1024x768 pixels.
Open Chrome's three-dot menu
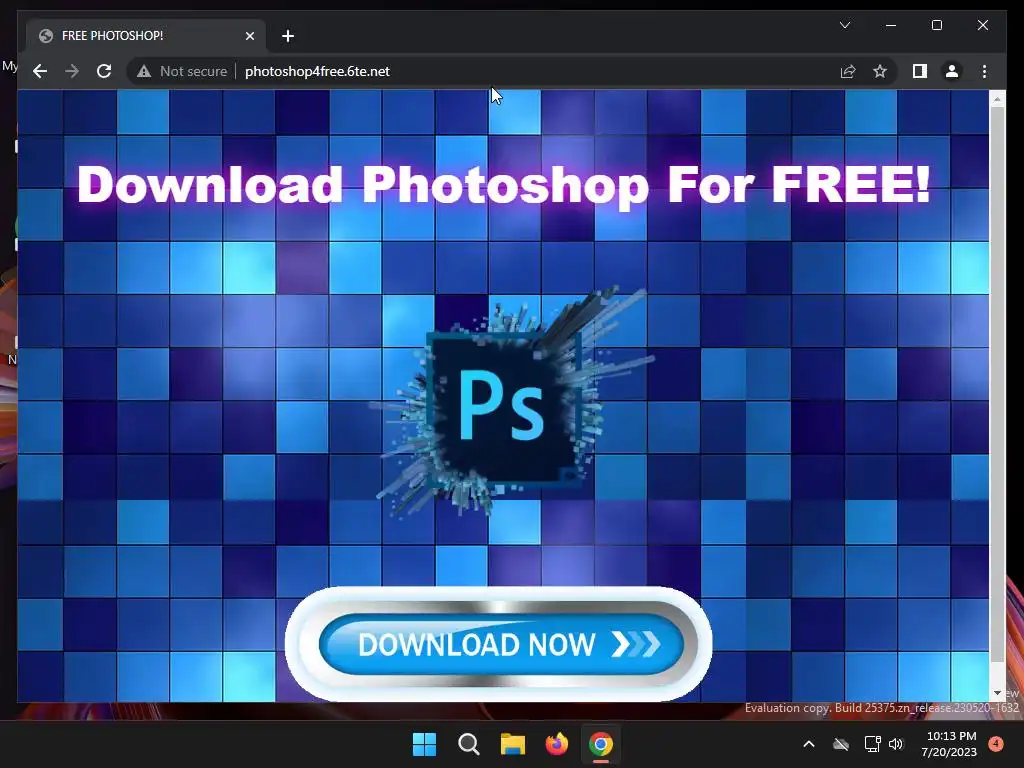984,71
